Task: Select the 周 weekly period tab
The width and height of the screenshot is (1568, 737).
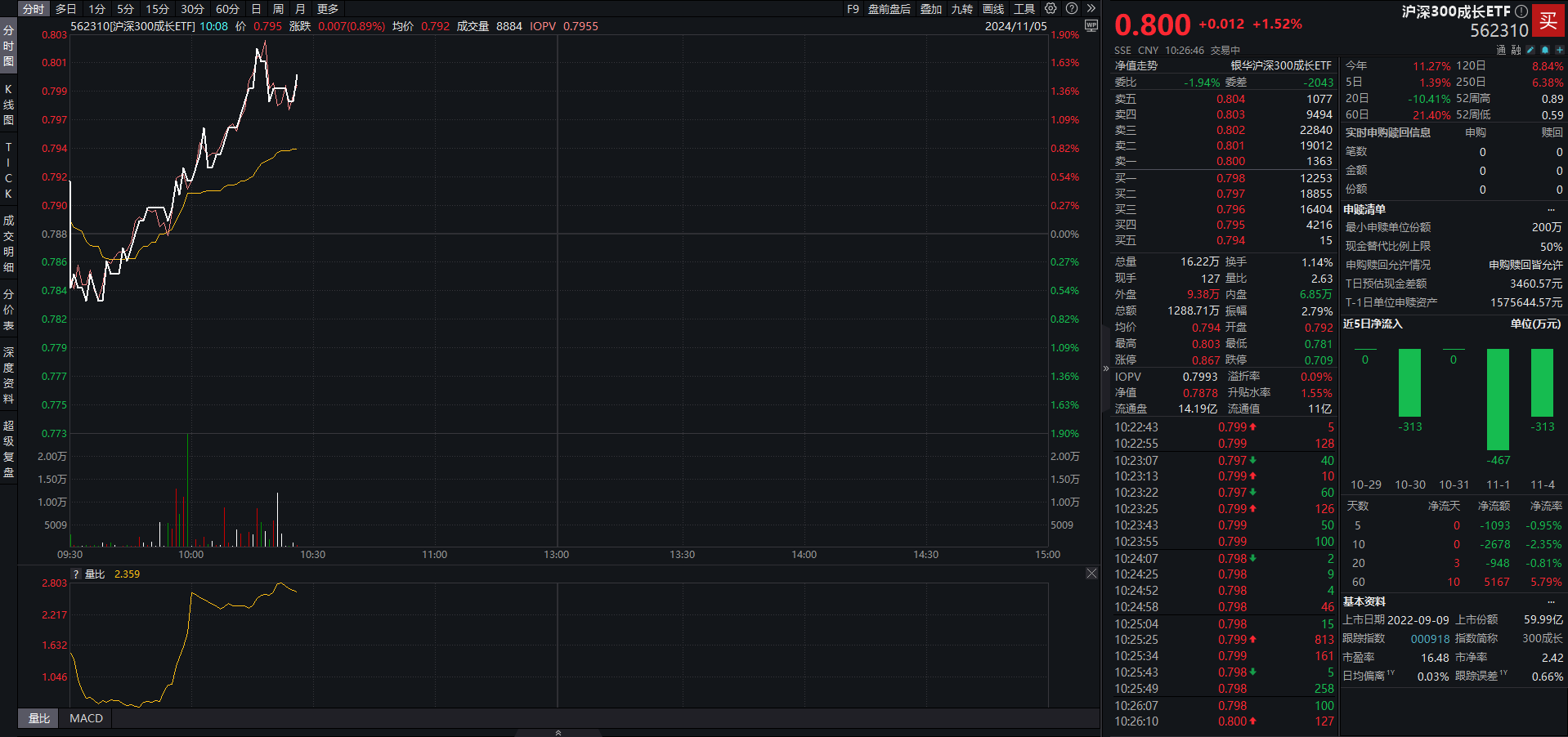Action: (278, 9)
